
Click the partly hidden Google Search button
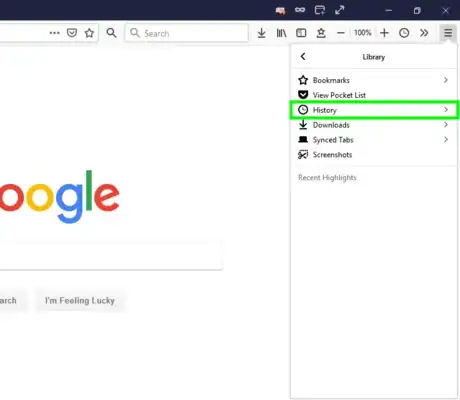click(x=13, y=301)
